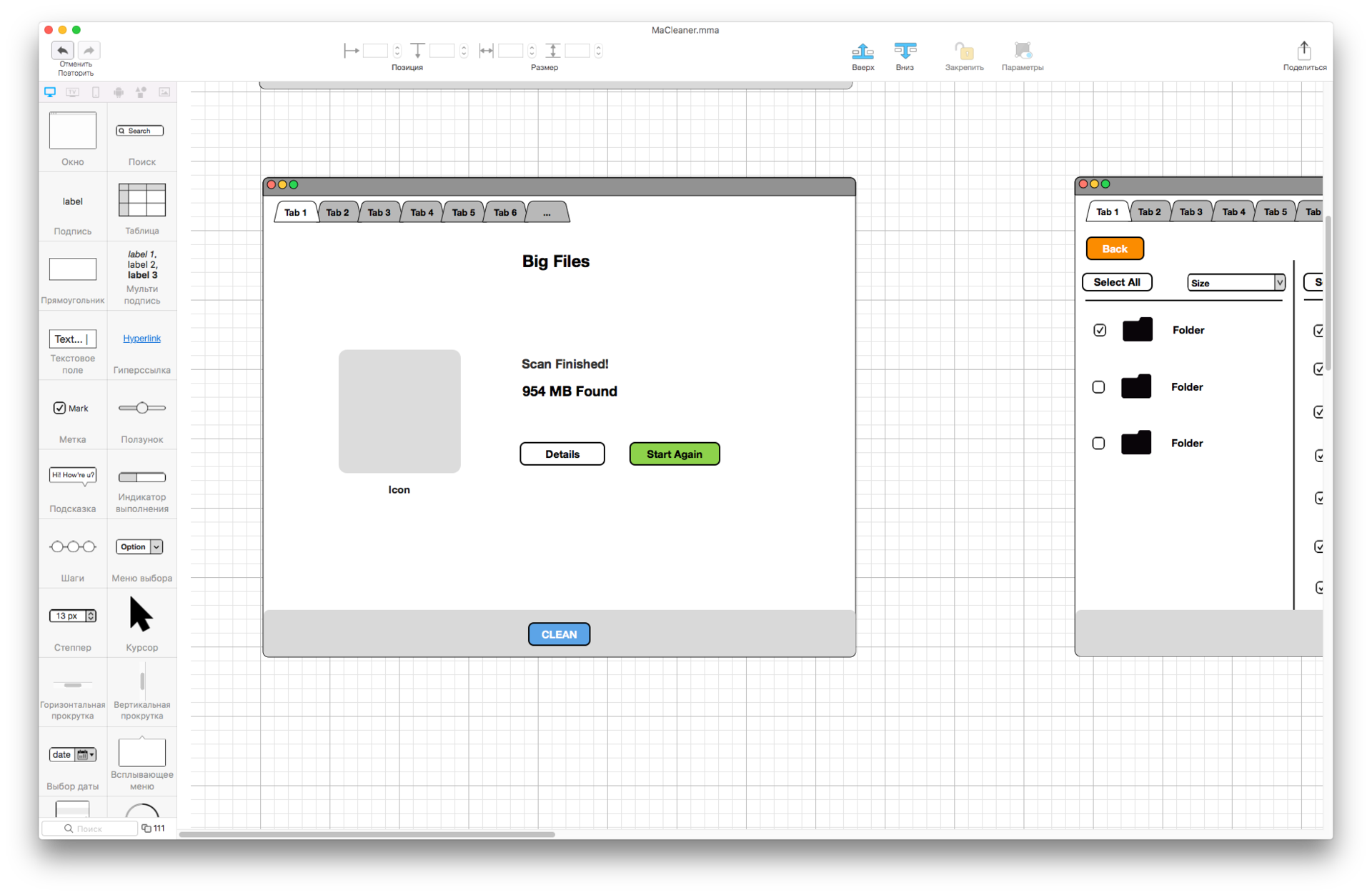
Task: Expand the Tab overflow (...) menu
Action: coord(546,212)
